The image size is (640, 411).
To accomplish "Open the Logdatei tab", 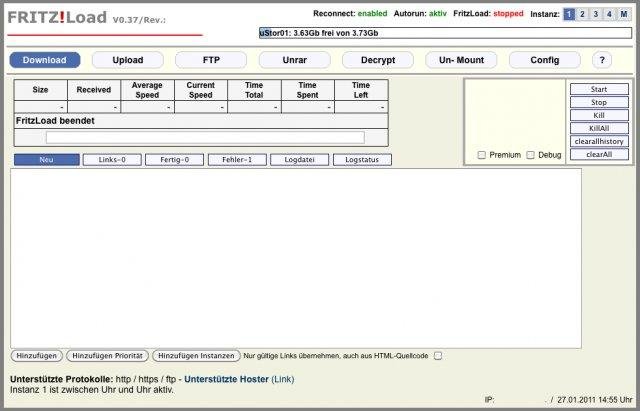I will pyautogui.click(x=300, y=160).
